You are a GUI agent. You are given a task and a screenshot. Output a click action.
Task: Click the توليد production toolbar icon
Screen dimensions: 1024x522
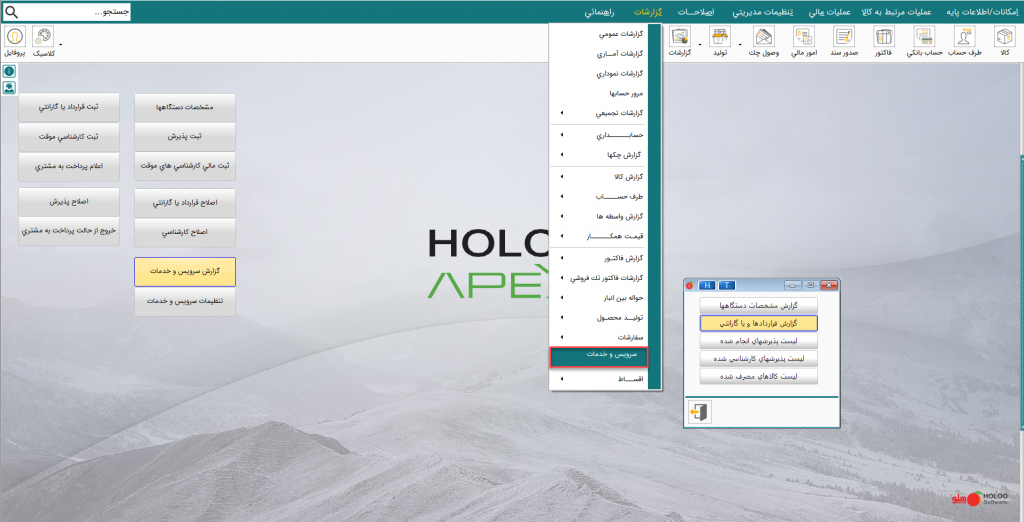(720, 37)
